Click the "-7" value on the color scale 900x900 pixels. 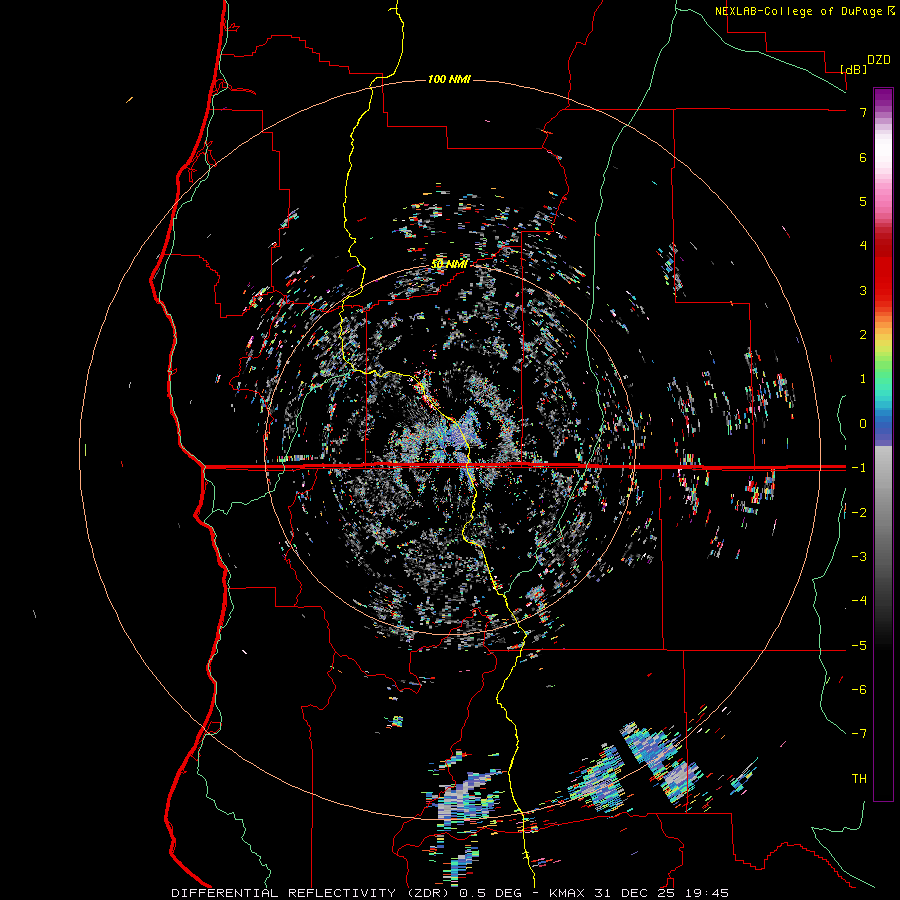click(x=859, y=734)
